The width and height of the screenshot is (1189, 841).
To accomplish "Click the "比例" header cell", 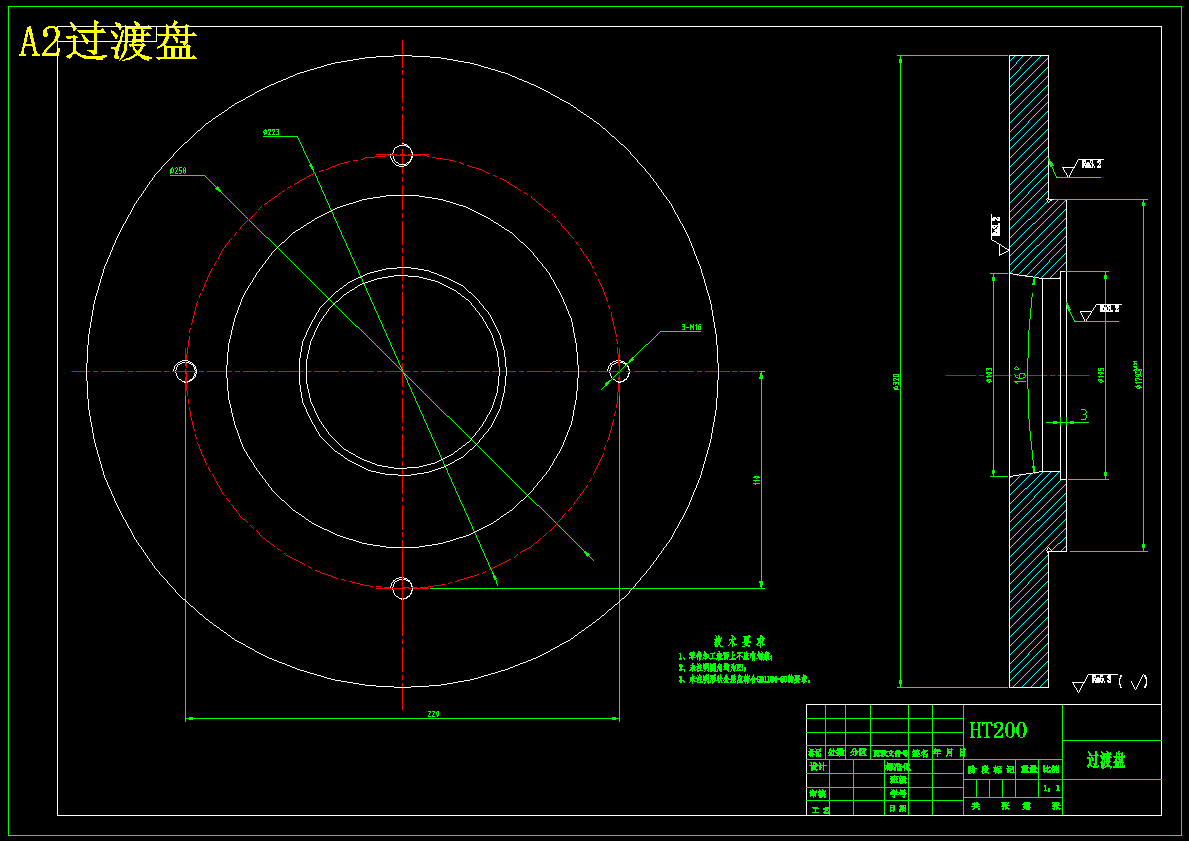I will tap(1051, 769).
